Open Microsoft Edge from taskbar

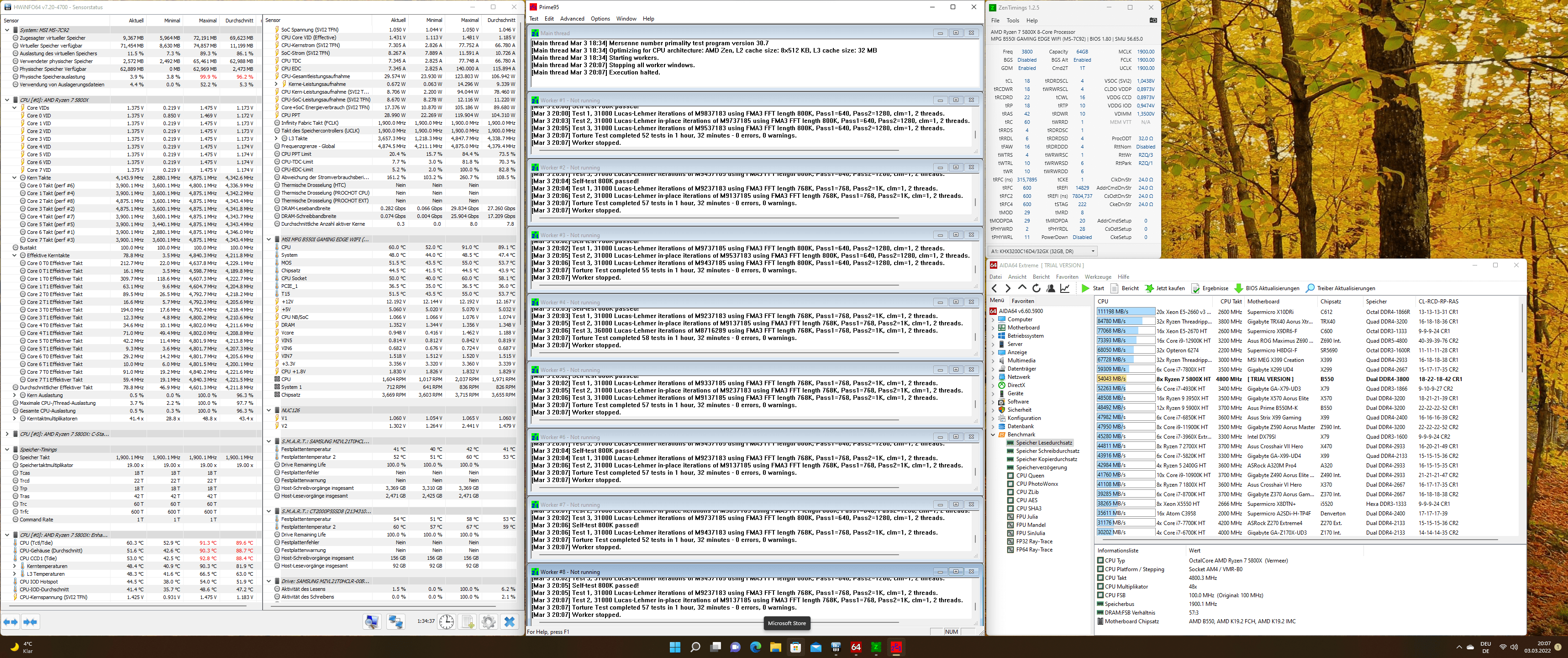[x=755, y=647]
